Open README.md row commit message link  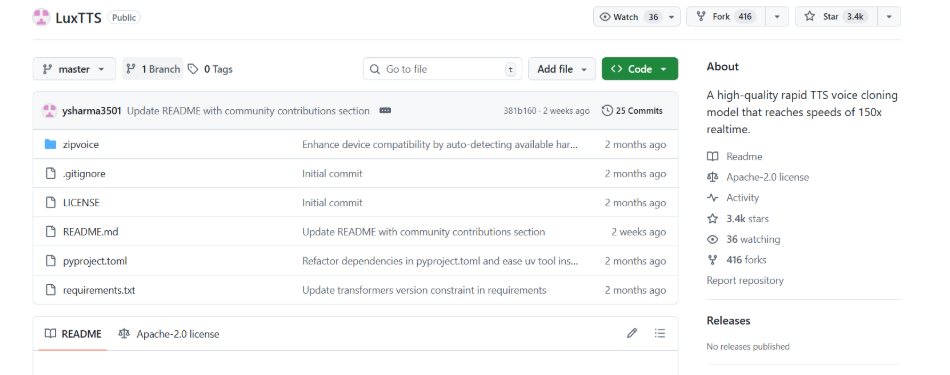coord(424,232)
